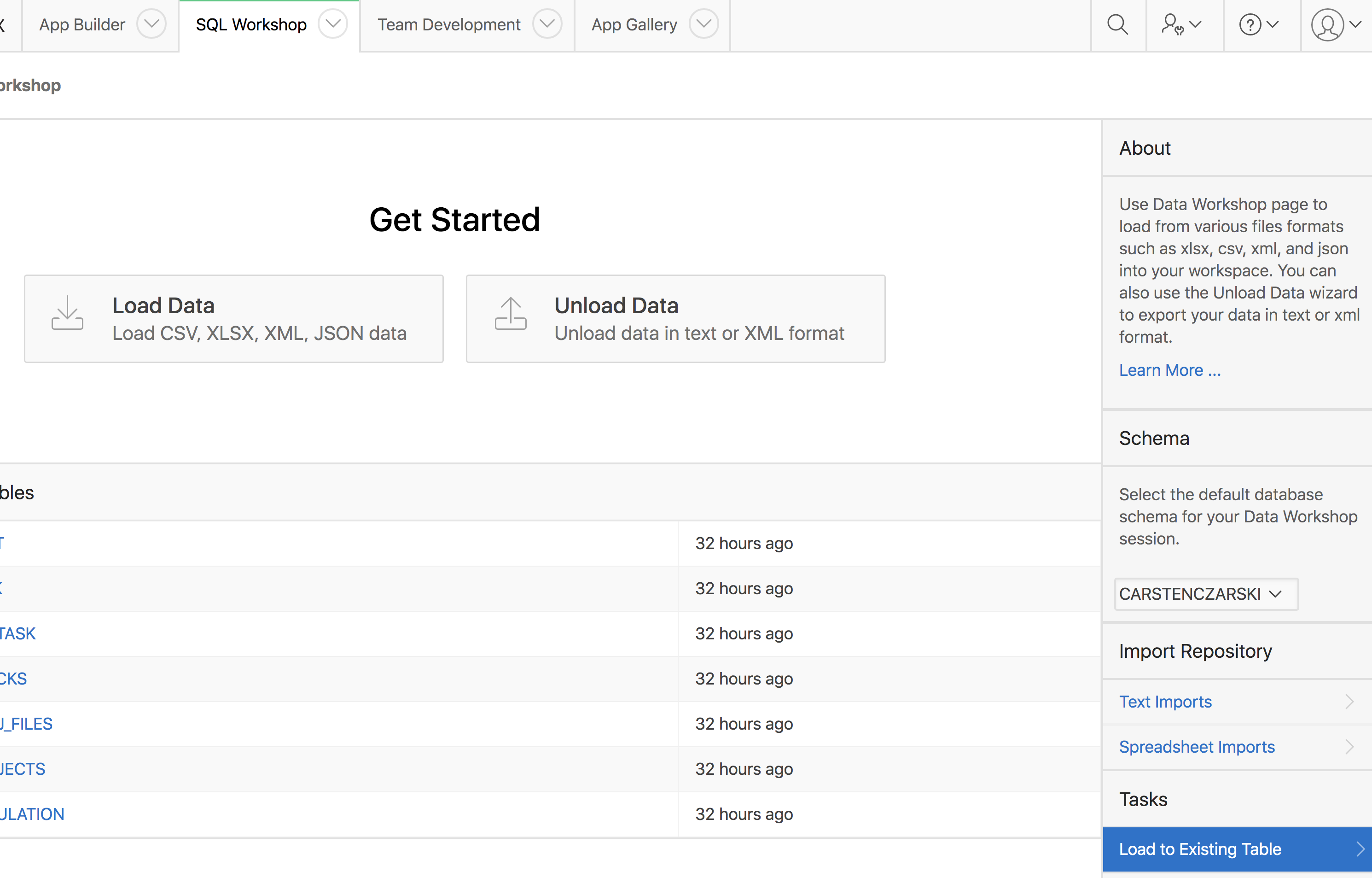This screenshot has height=878, width=1372.
Task: Switch to the Team Development tab
Action: 449,24
